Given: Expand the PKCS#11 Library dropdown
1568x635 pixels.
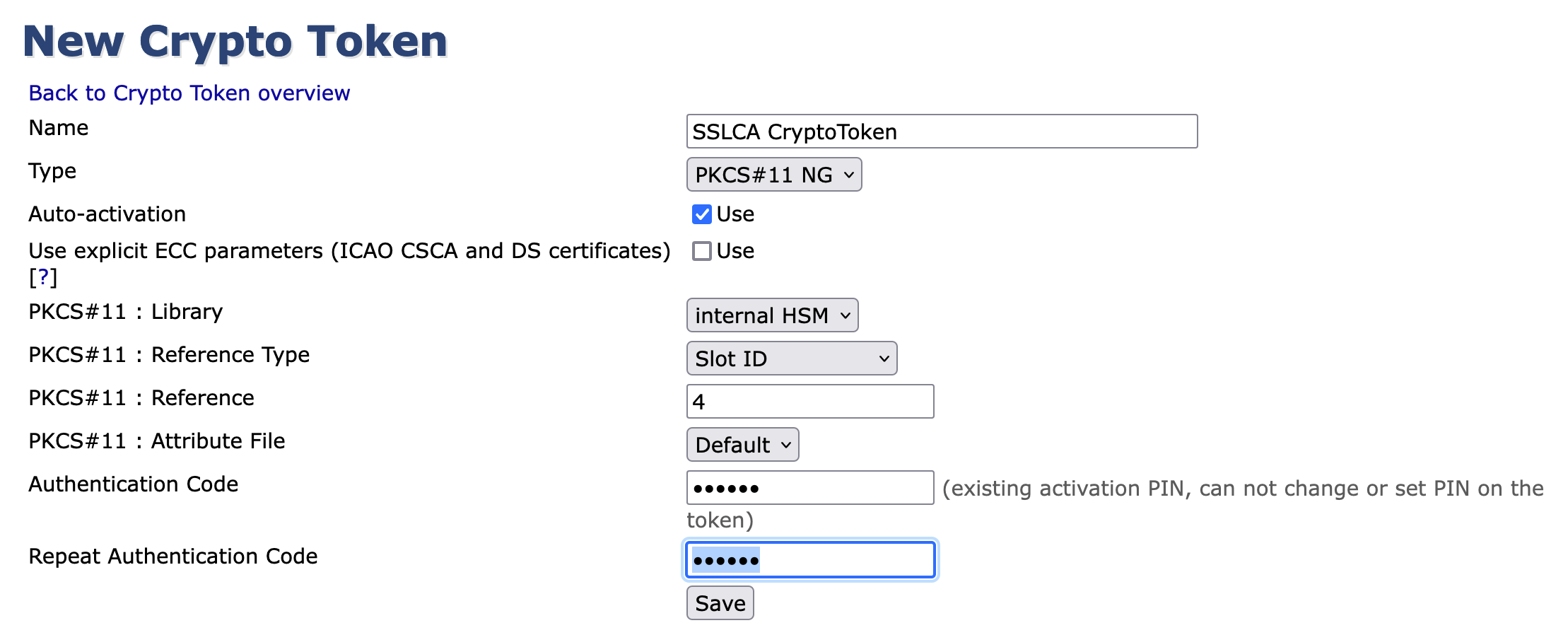Looking at the screenshot, I should click(772, 315).
